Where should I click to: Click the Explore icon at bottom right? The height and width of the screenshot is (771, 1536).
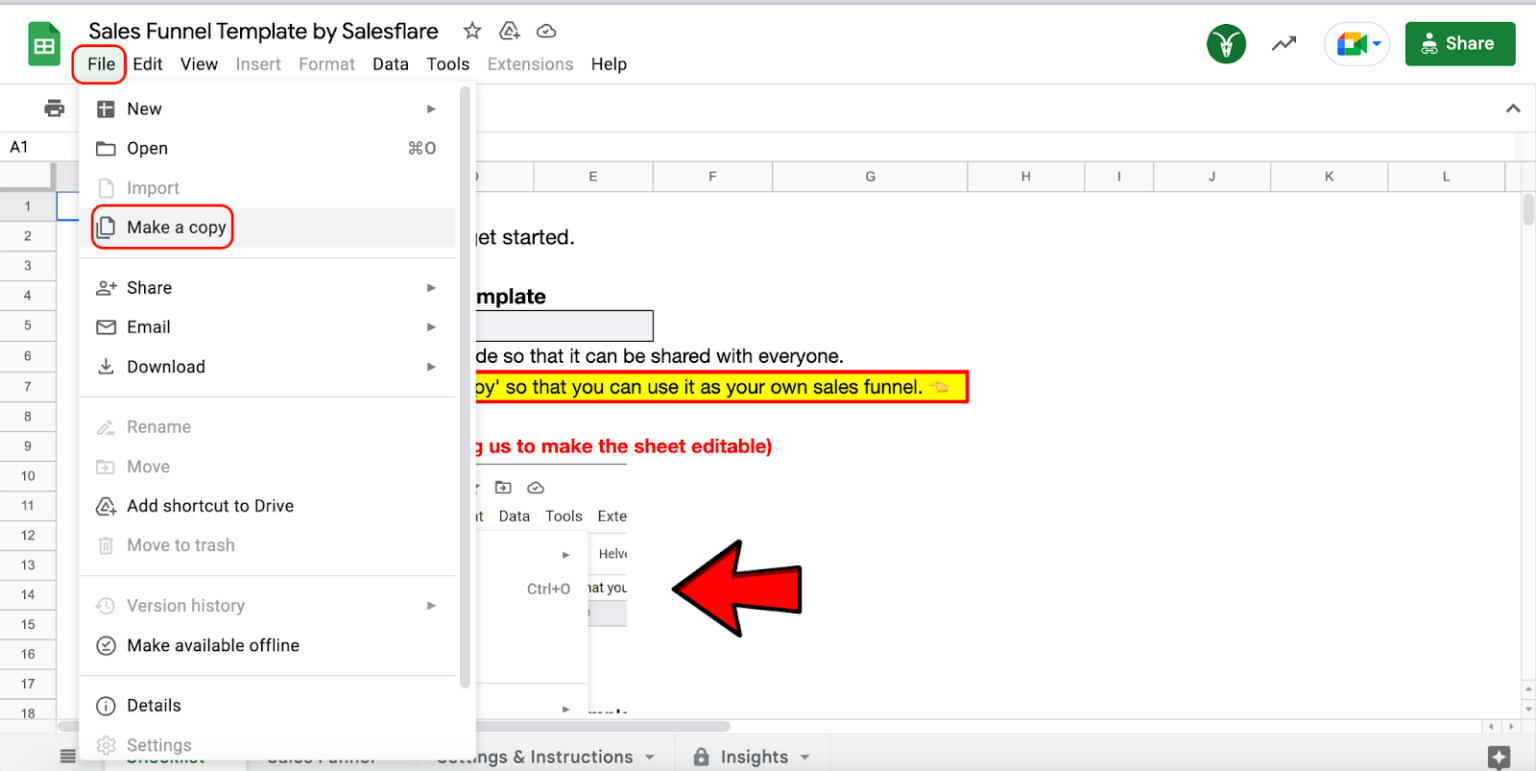click(1498, 756)
